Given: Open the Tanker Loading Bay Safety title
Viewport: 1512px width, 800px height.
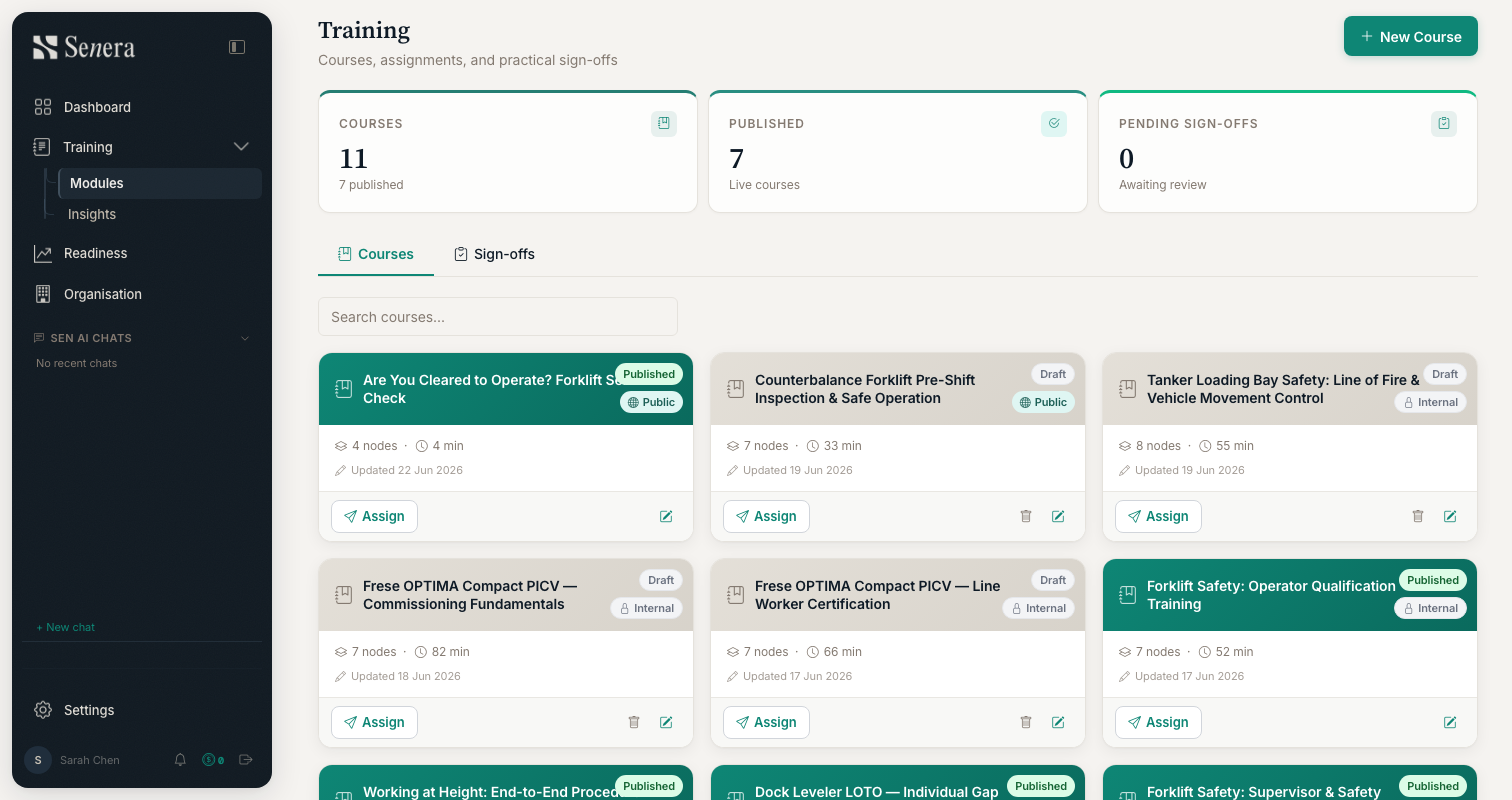Looking at the screenshot, I should pyautogui.click(x=1283, y=389).
